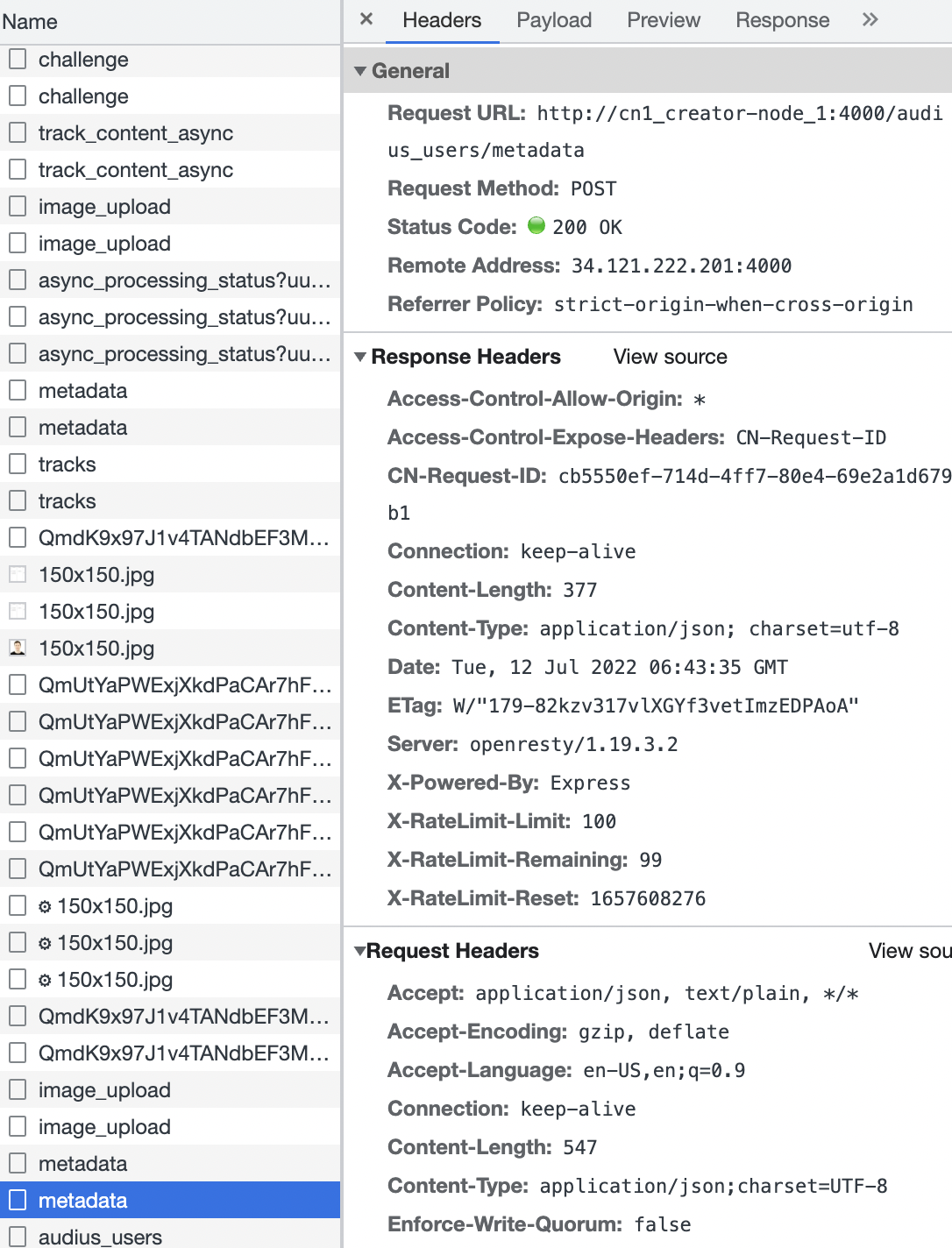This screenshot has width=952, height=1248.
Task: Click file icon beside first challenge request
Action: [18, 60]
